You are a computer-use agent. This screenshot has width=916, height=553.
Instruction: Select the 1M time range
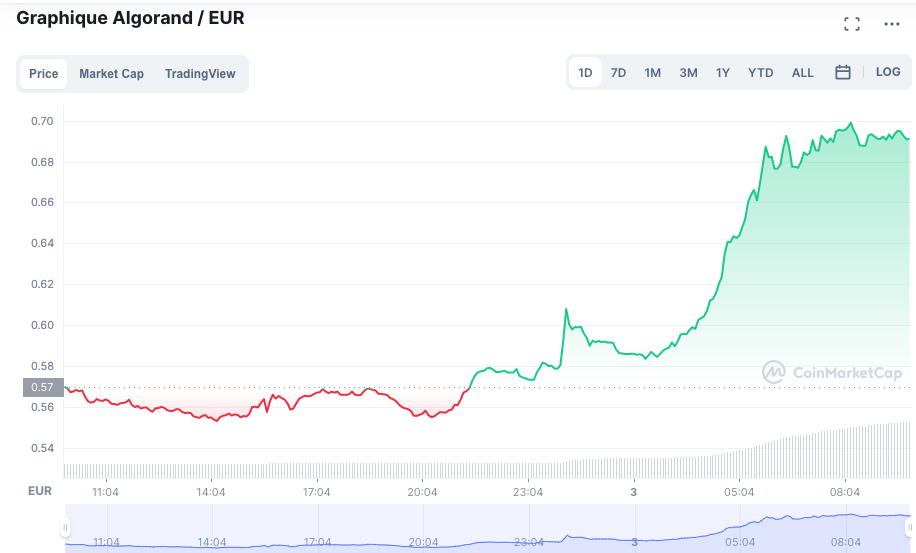pos(652,73)
